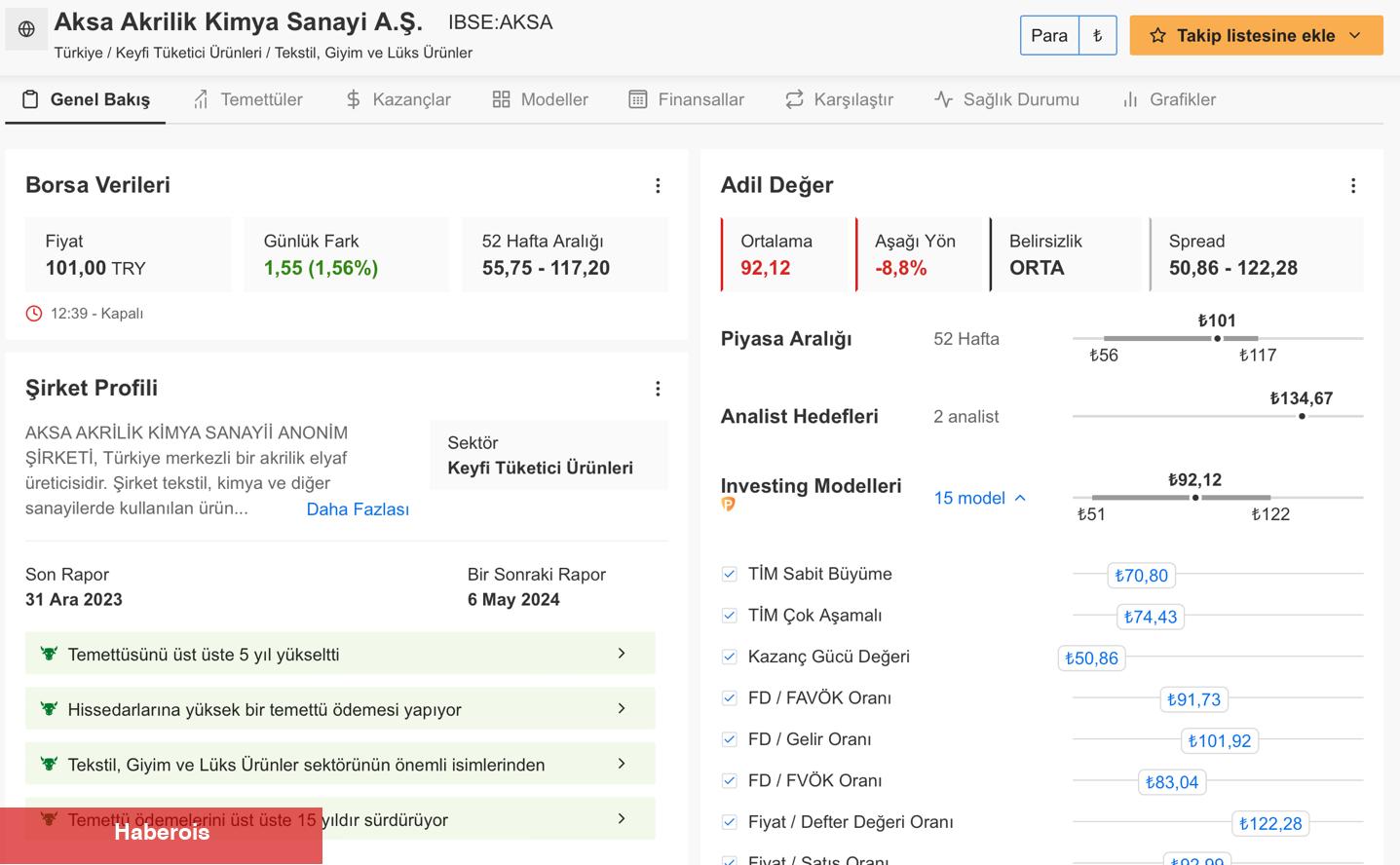1400x865 pixels.
Task: Click bull icon on yüksek temettü ödemesi row
Action: tap(49, 709)
